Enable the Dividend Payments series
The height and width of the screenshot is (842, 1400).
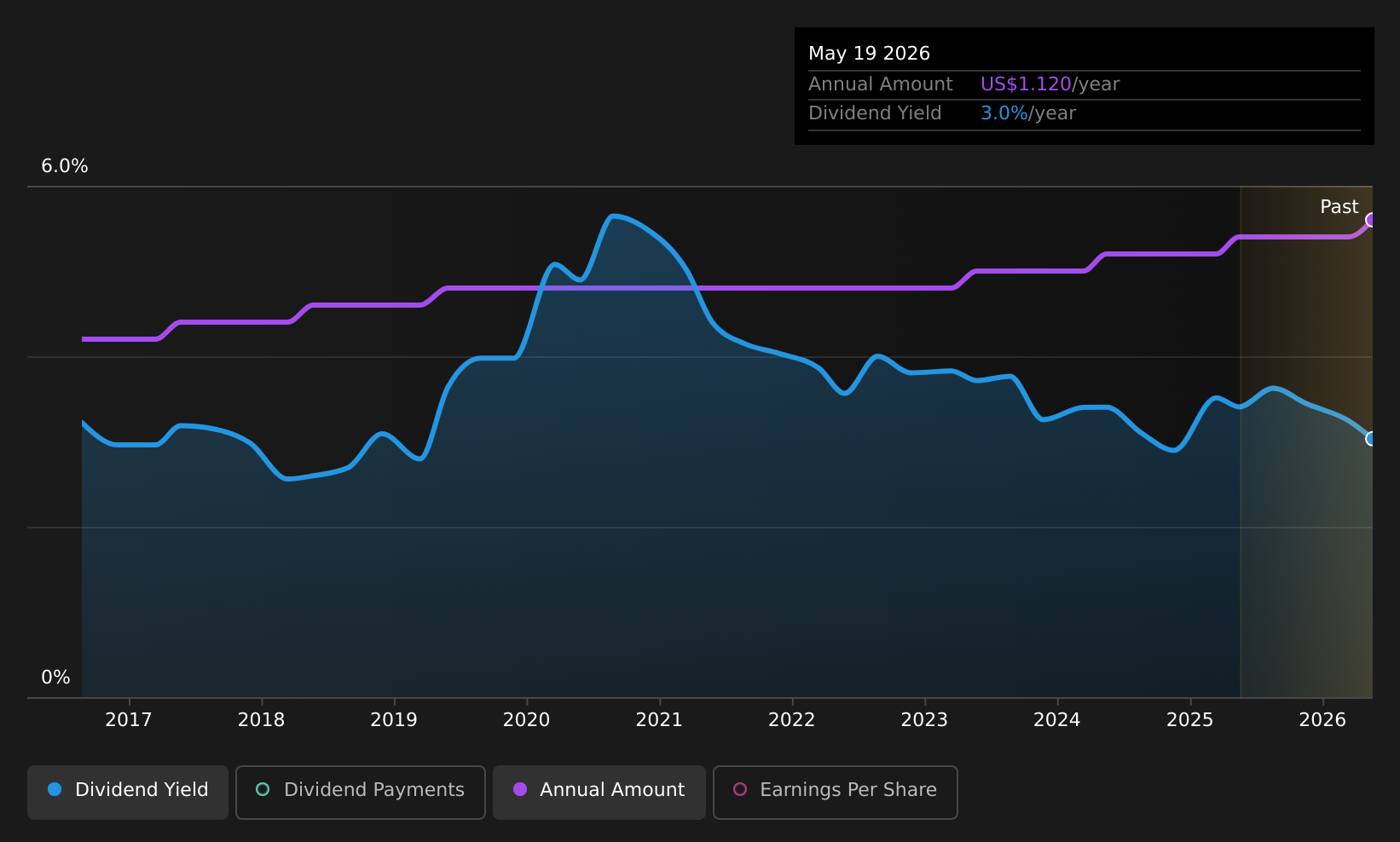point(361,792)
